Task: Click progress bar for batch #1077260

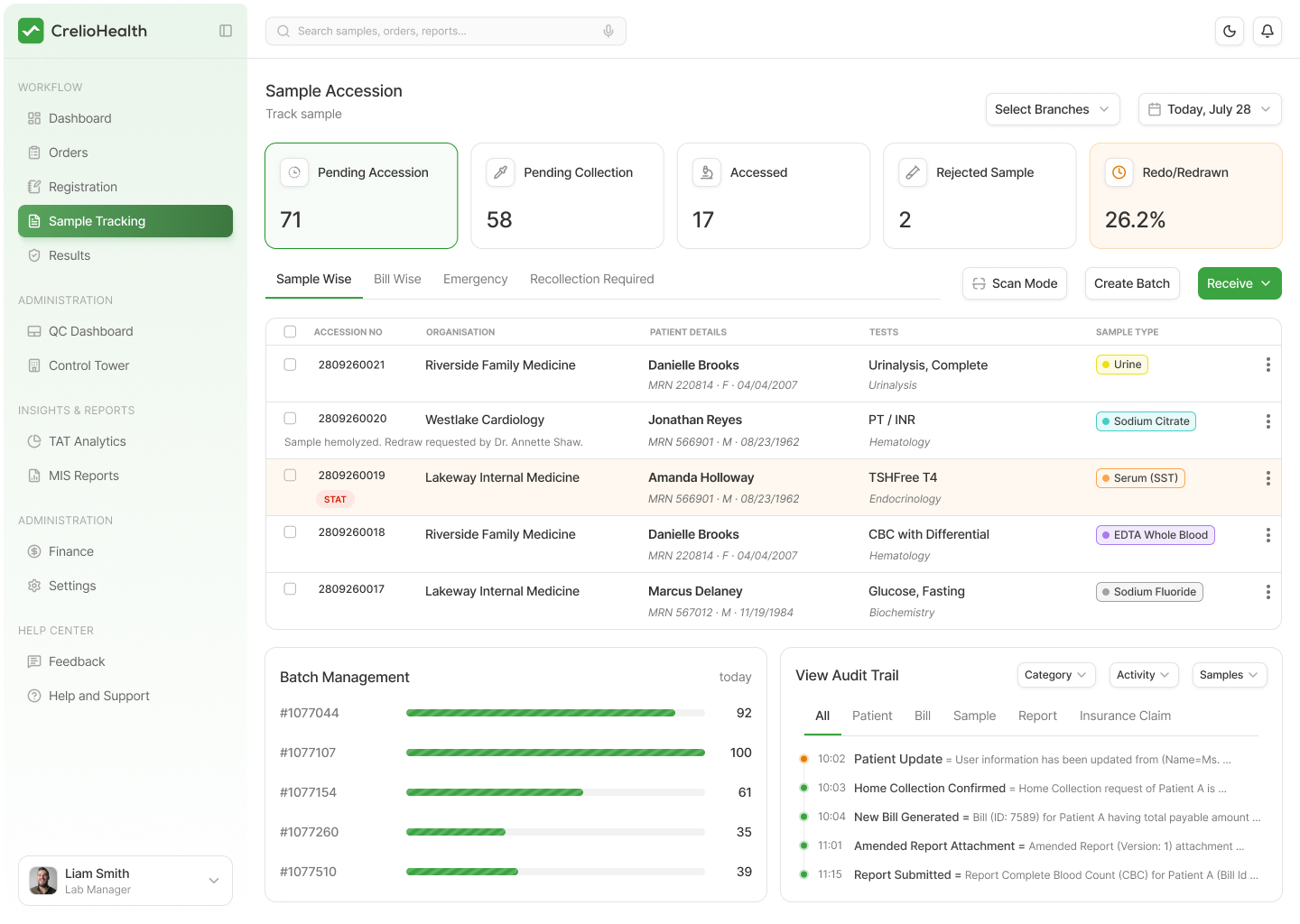Action: click(555, 832)
